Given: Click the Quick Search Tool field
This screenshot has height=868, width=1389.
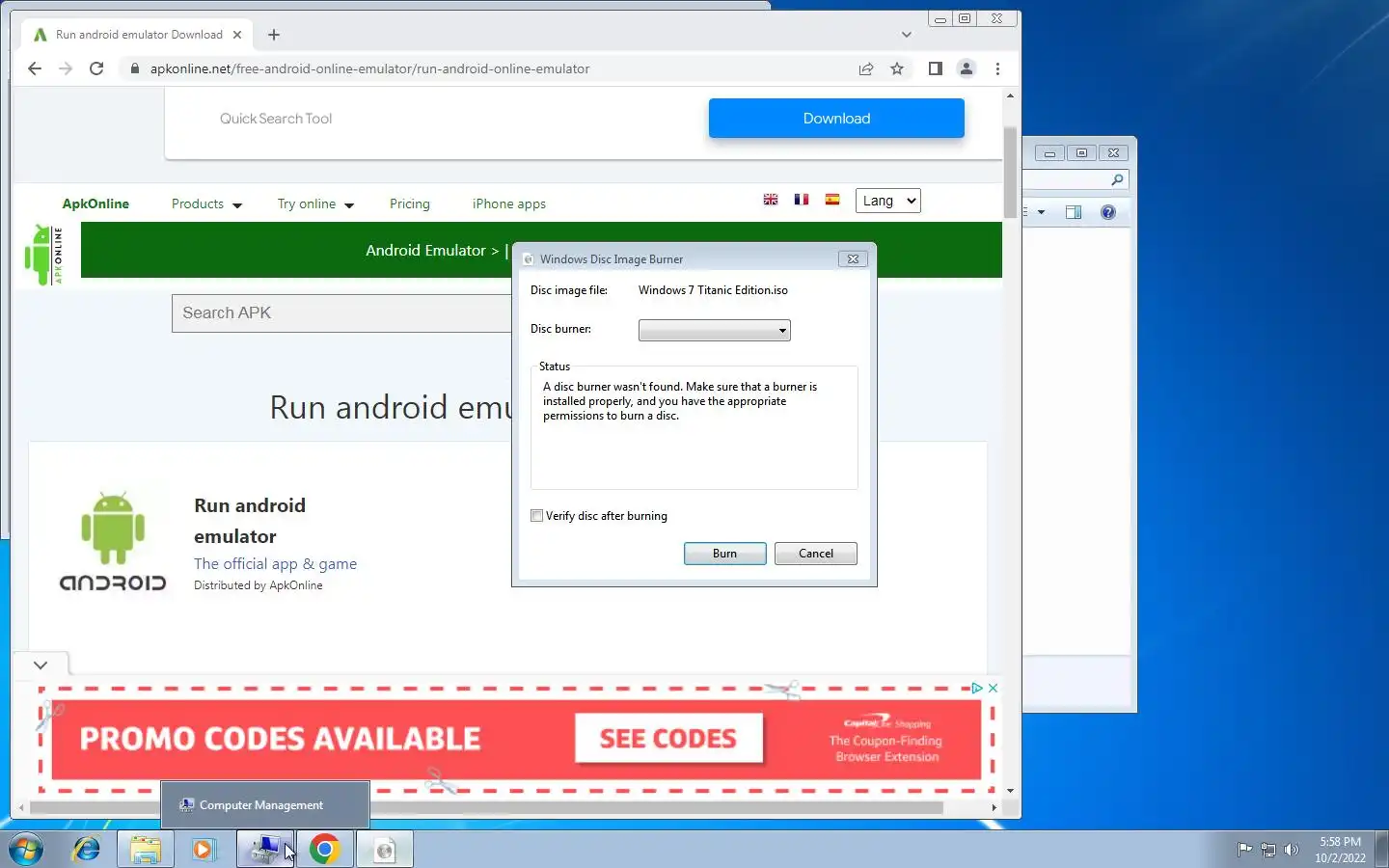Looking at the screenshot, I should pyautogui.click(x=276, y=119).
